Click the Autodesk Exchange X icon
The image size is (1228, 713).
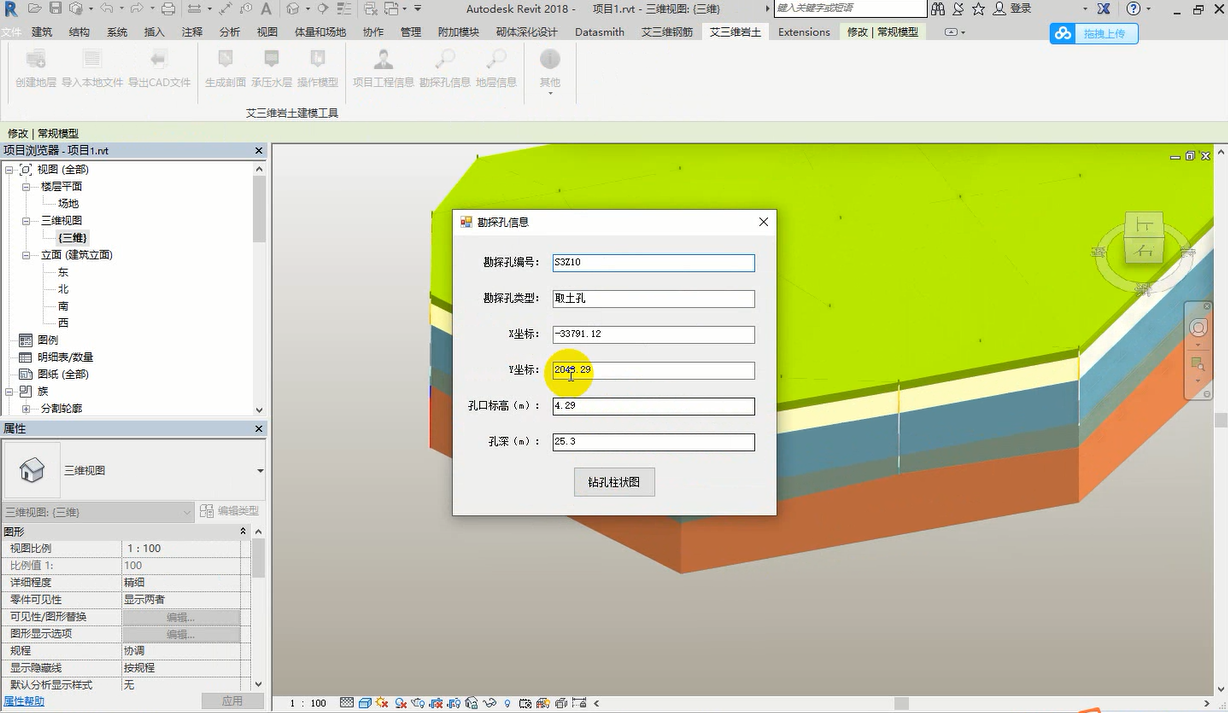coord(1103,8)
